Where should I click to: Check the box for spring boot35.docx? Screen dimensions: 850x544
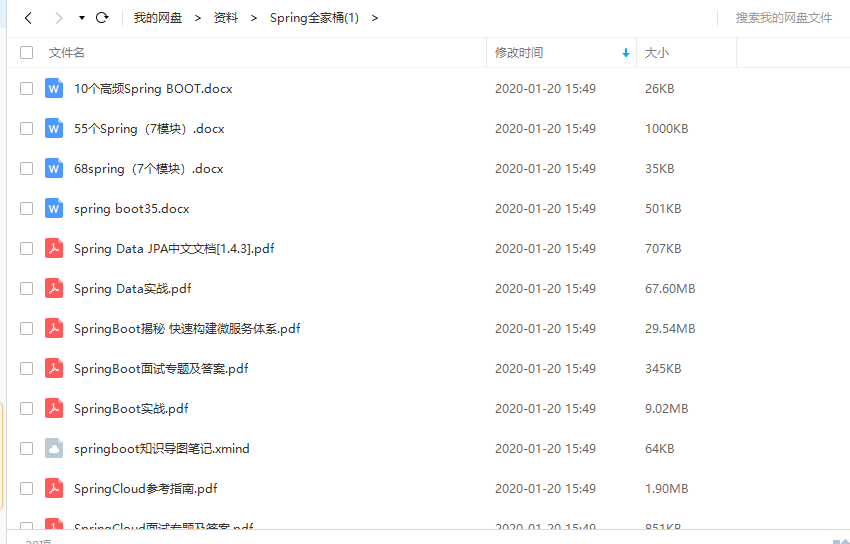[26, 209]
